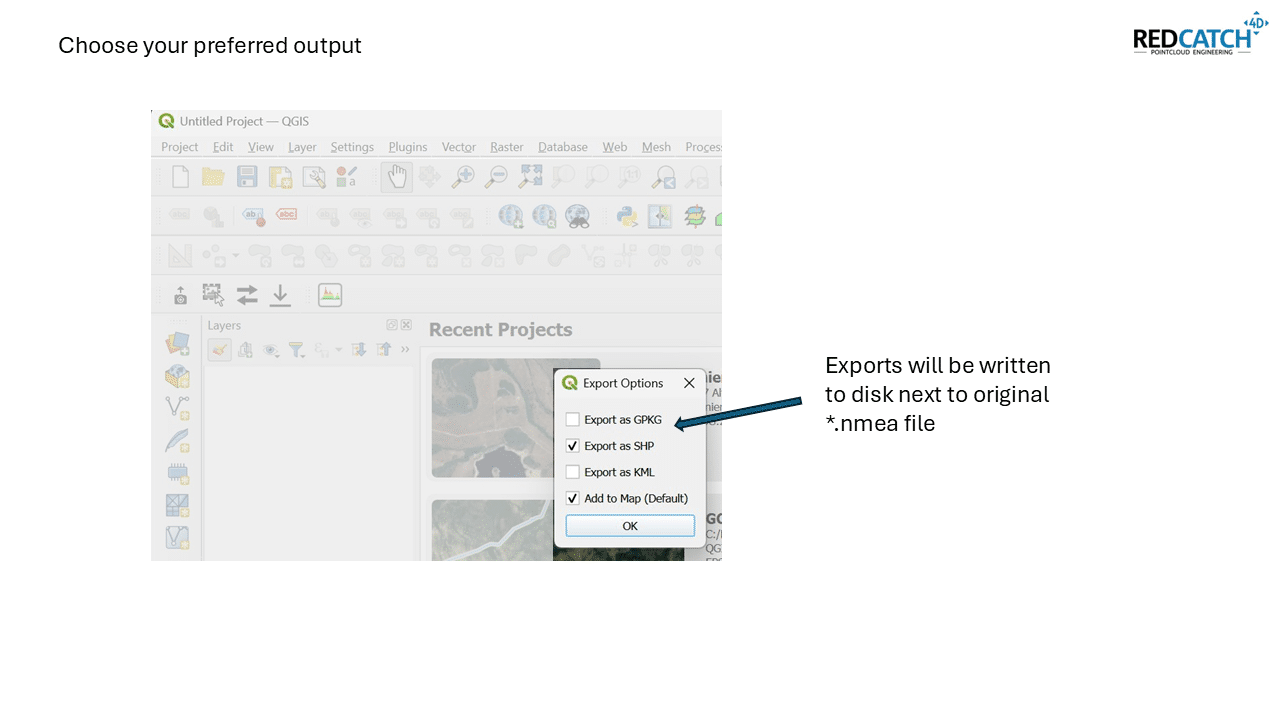
Task: Open the filter legend dropdown in Layers
Action: [297, 350]
